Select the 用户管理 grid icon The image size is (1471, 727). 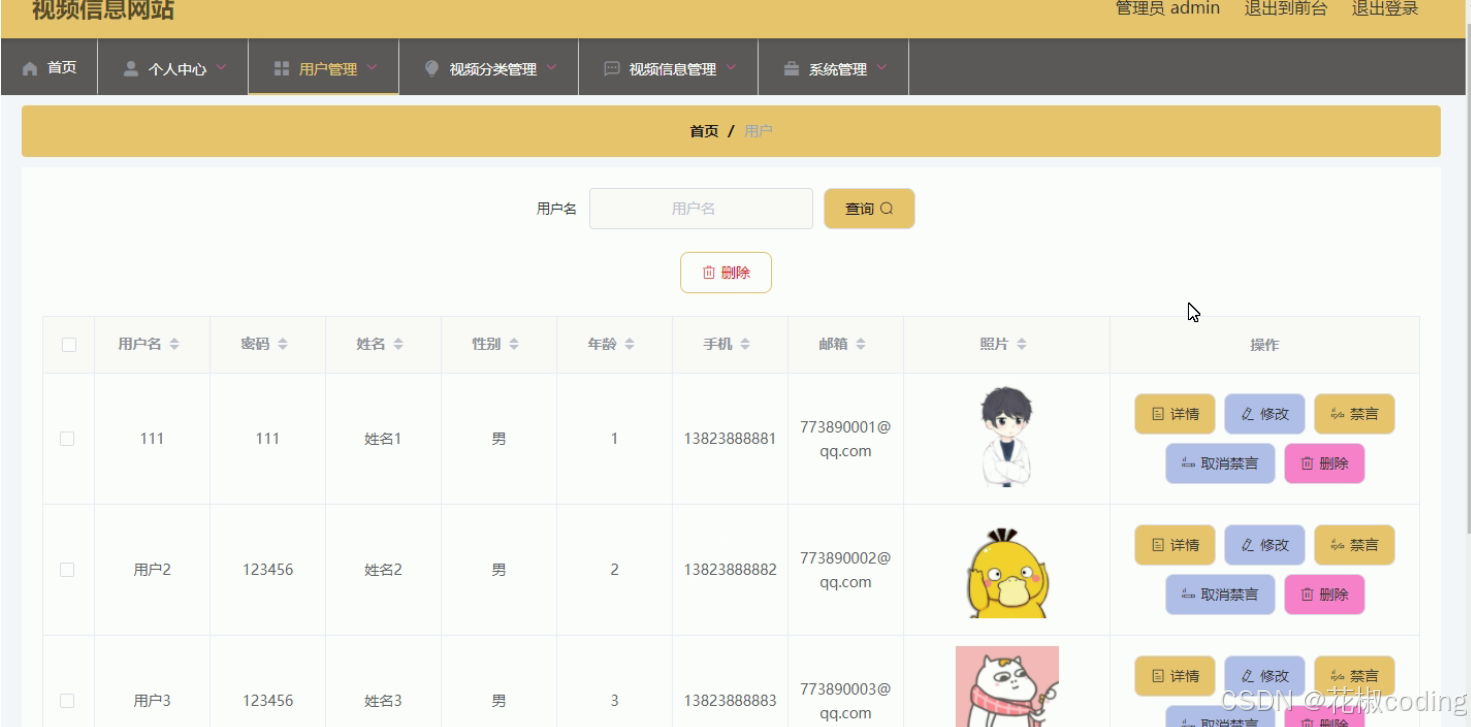coord(280,66)
